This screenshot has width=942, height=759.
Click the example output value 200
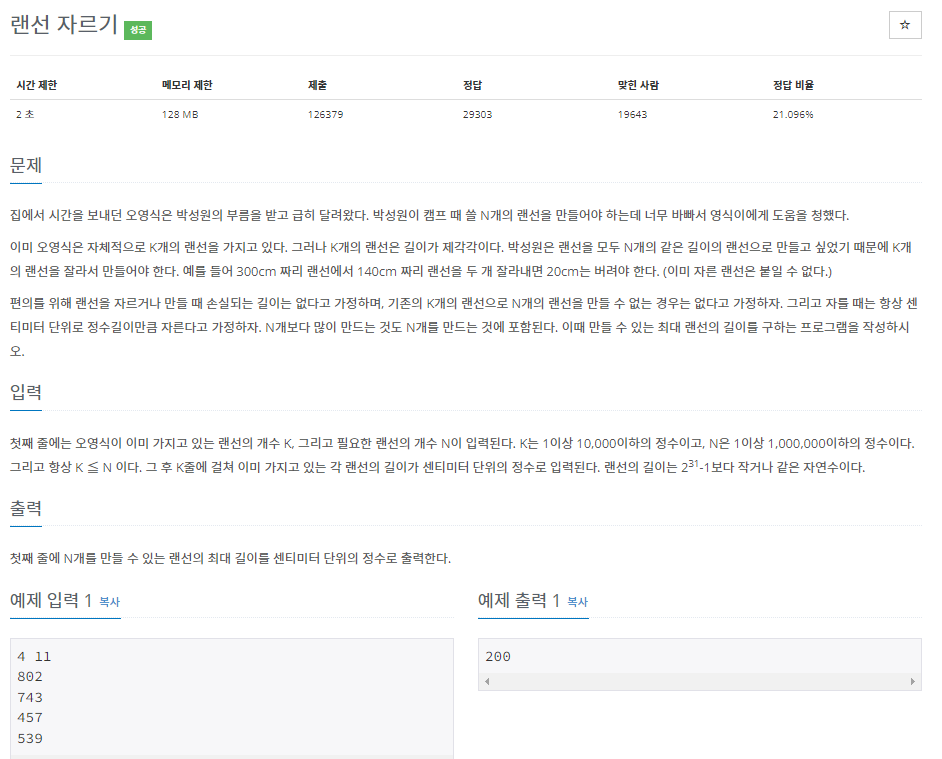pyautogui.click(x=498, y=657)
